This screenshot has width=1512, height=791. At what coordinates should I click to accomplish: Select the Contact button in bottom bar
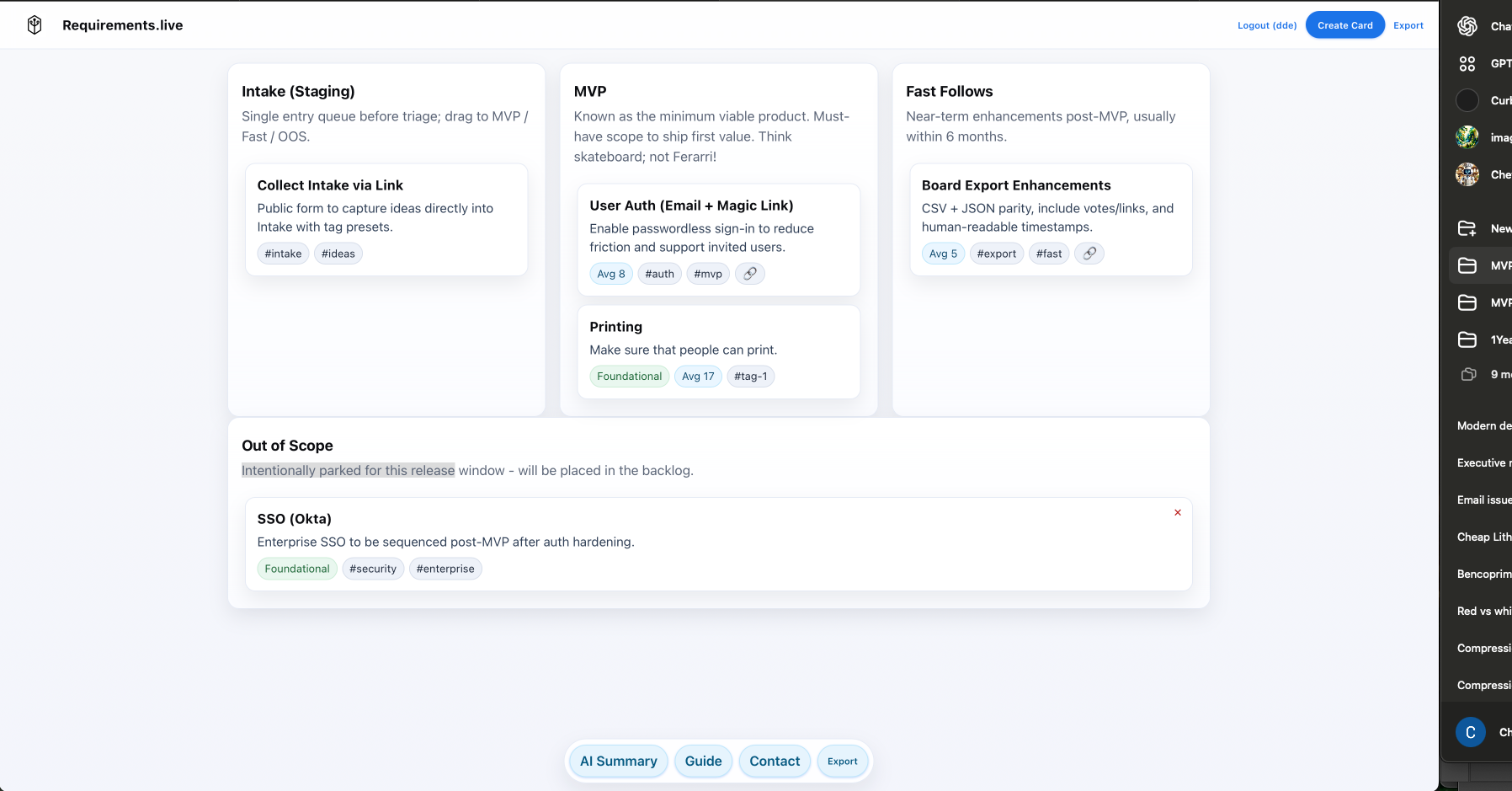[775, 762]
